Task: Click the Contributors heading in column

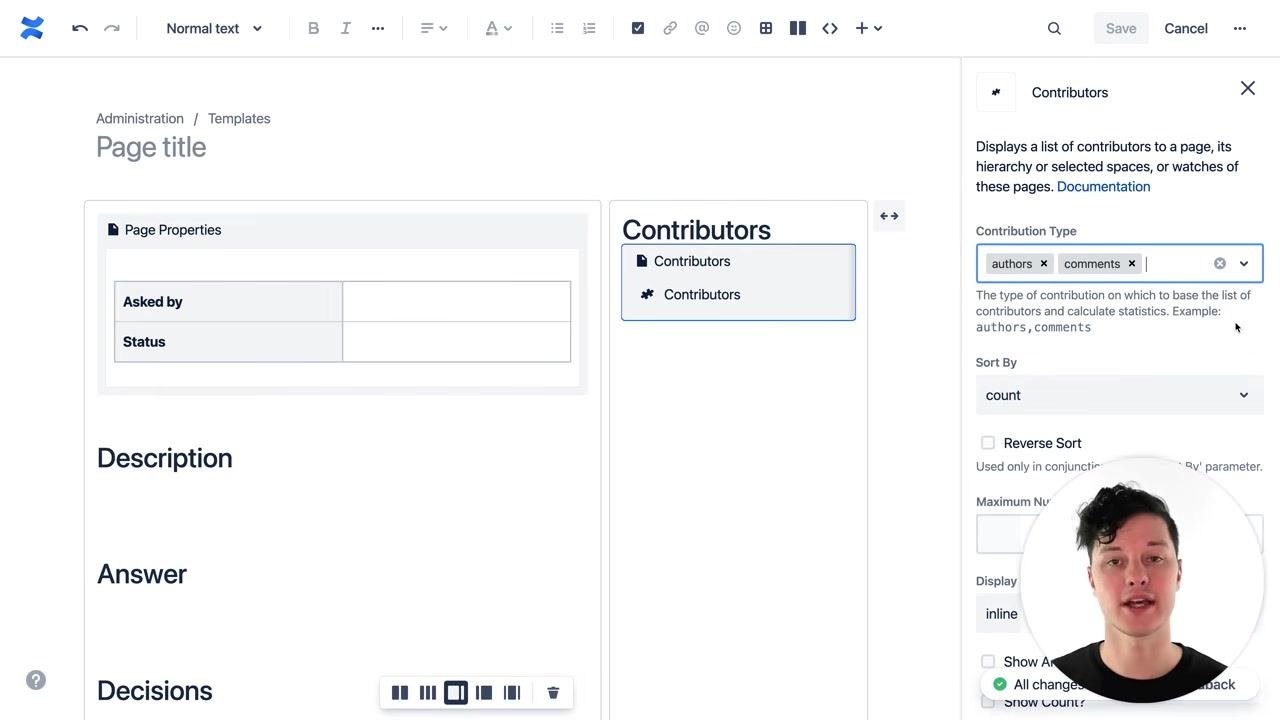Action: click(x=697, y=230)
